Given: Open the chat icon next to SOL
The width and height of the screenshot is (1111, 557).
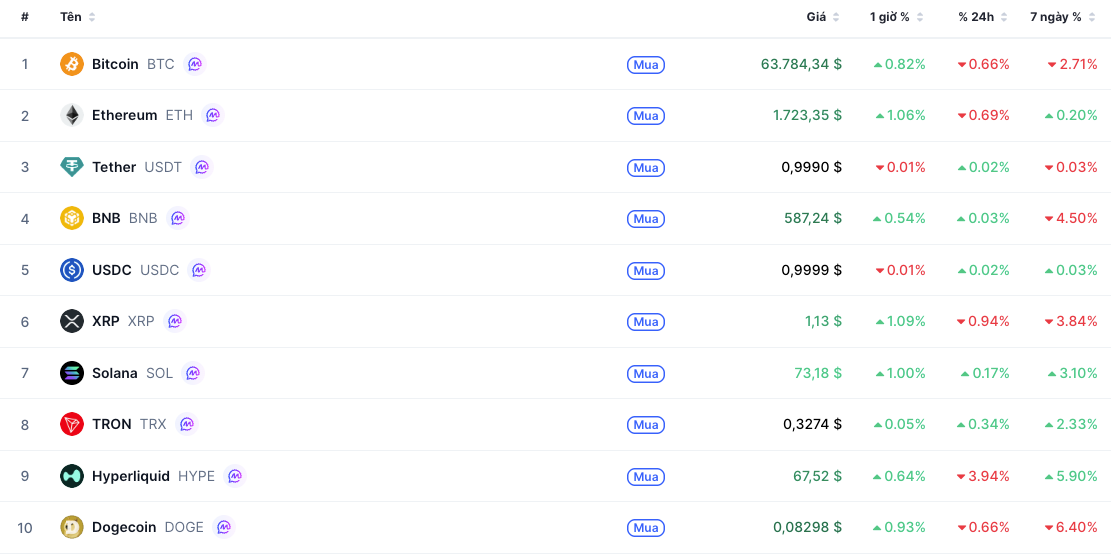Looking at the screenshot, I should pos(193,373).
